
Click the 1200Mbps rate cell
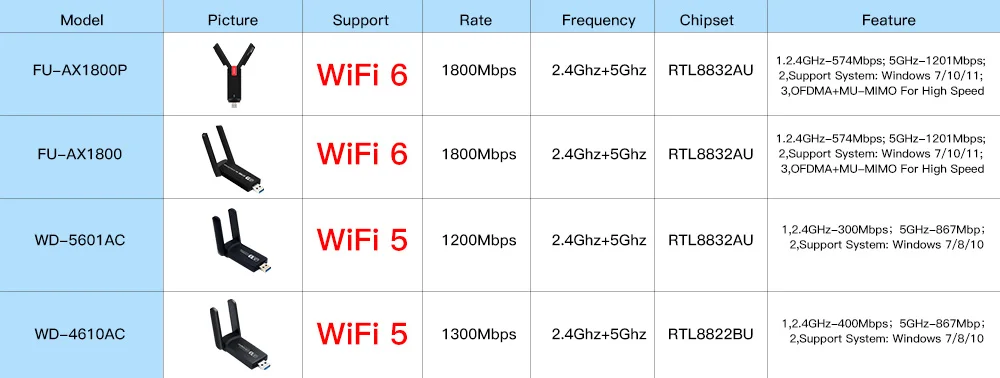tap(479, 240)
